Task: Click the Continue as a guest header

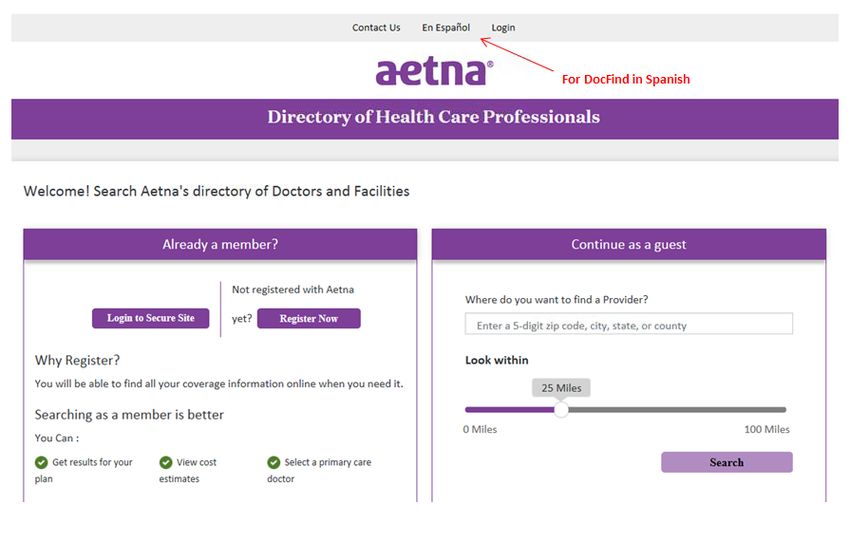Action: [629, 244]
